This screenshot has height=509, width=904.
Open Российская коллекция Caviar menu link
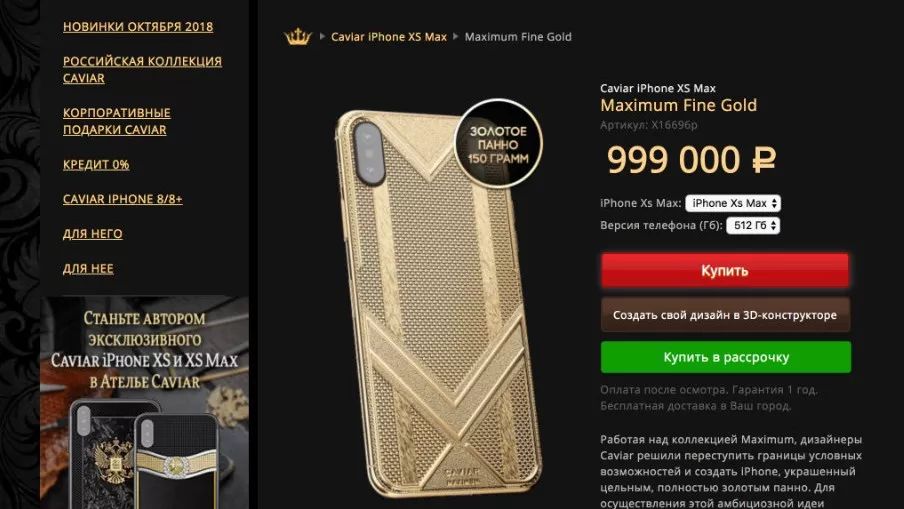142,69
